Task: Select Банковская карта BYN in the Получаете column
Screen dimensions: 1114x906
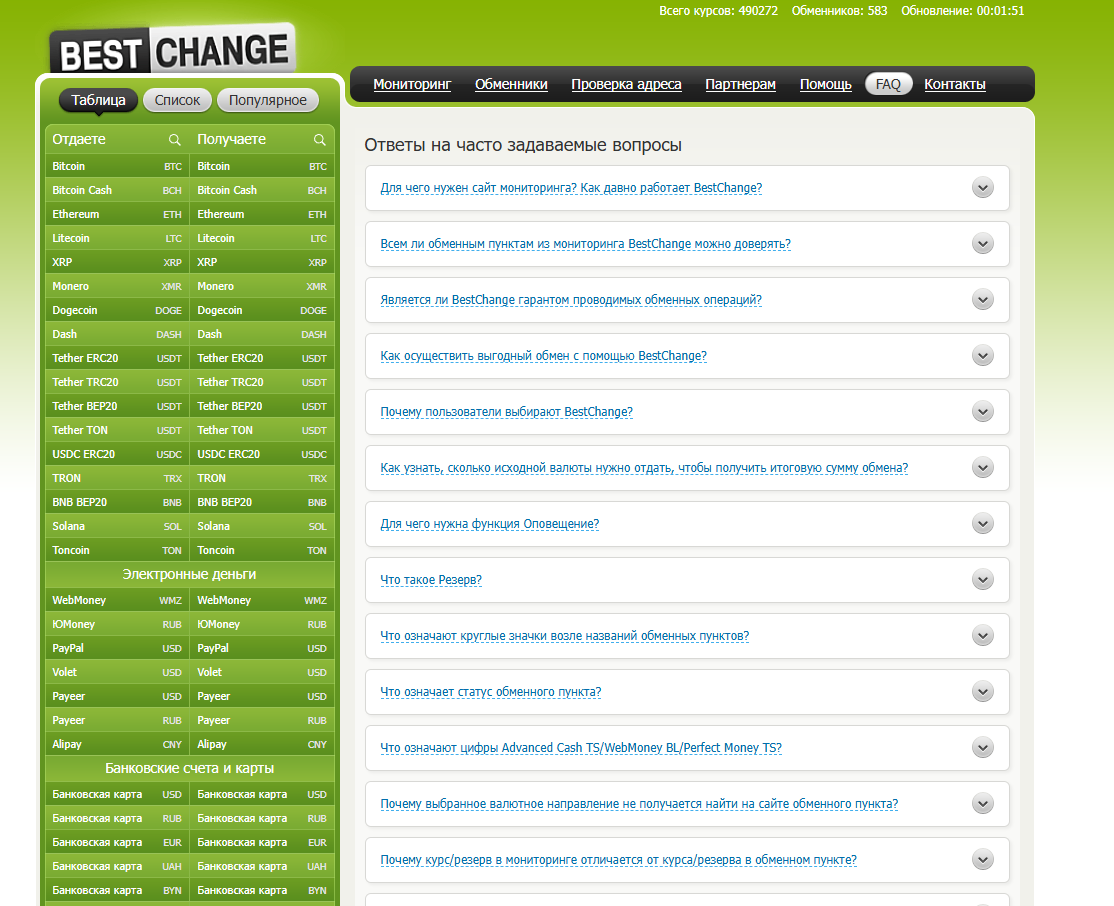Action: coord(262,890)
